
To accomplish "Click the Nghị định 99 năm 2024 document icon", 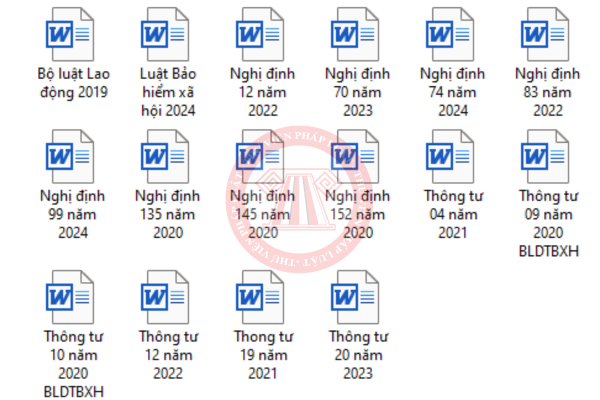I will 70,156.
